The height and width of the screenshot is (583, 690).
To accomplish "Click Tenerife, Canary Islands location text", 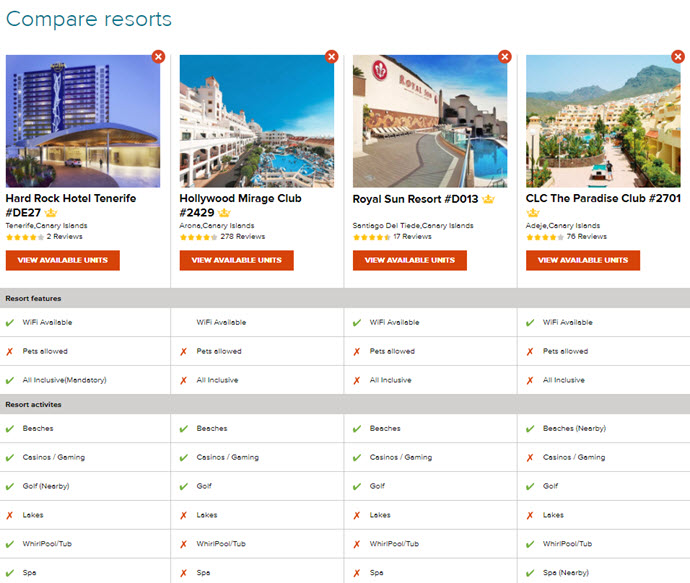I will (46, 226).
